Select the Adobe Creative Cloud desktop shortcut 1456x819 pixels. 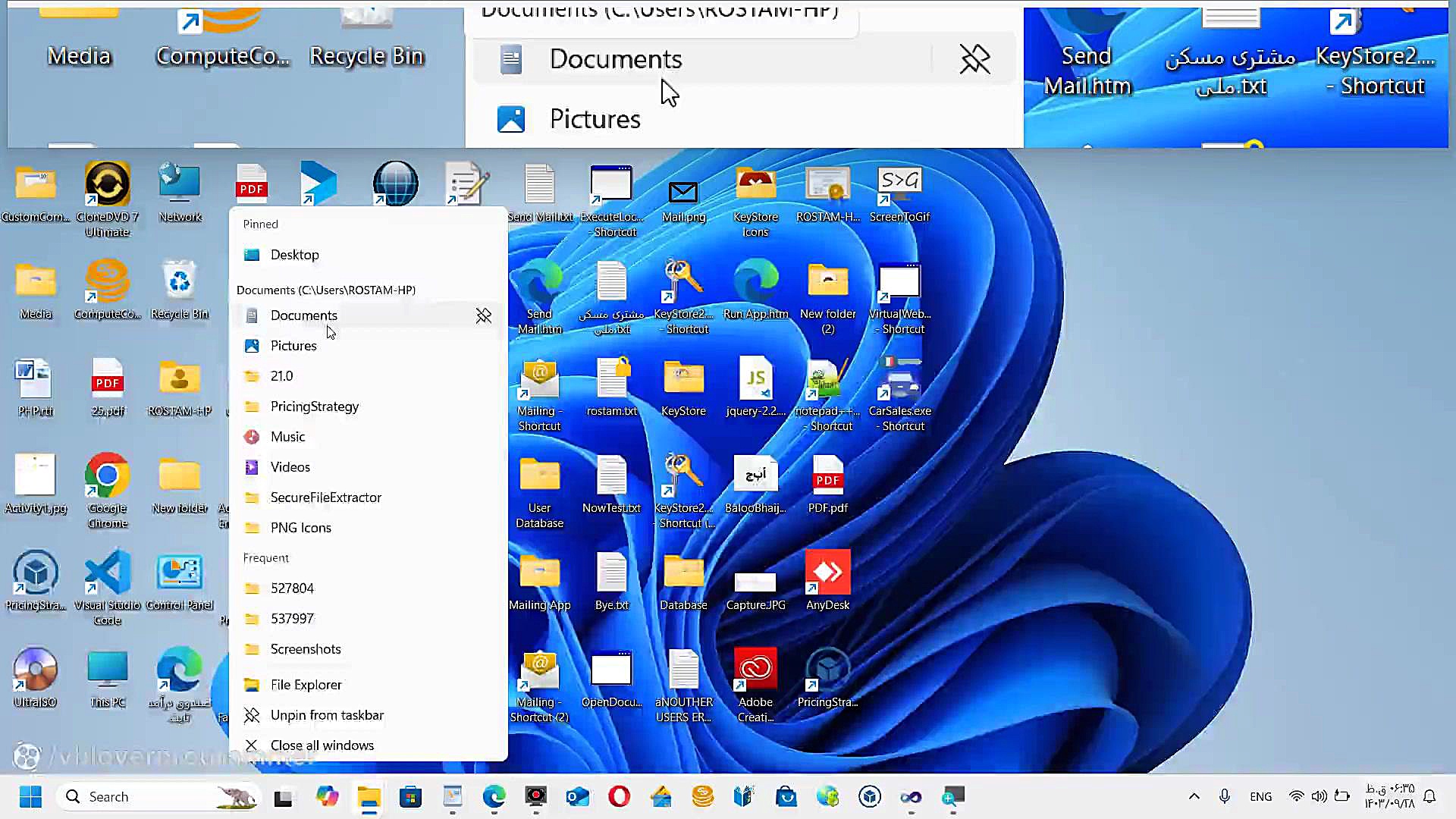[x=755, y=684]
